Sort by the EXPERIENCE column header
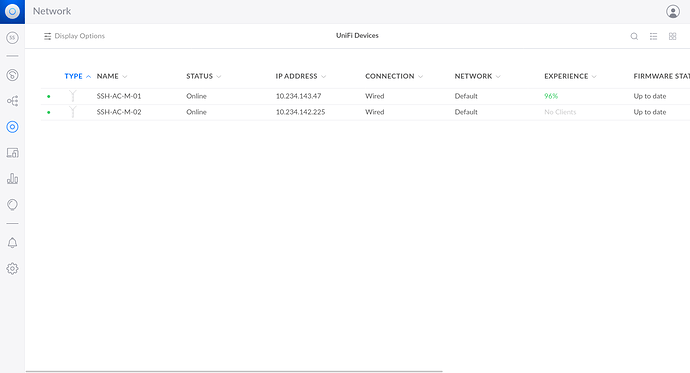This screenshot has height=373, width=690. pos(570,77)
